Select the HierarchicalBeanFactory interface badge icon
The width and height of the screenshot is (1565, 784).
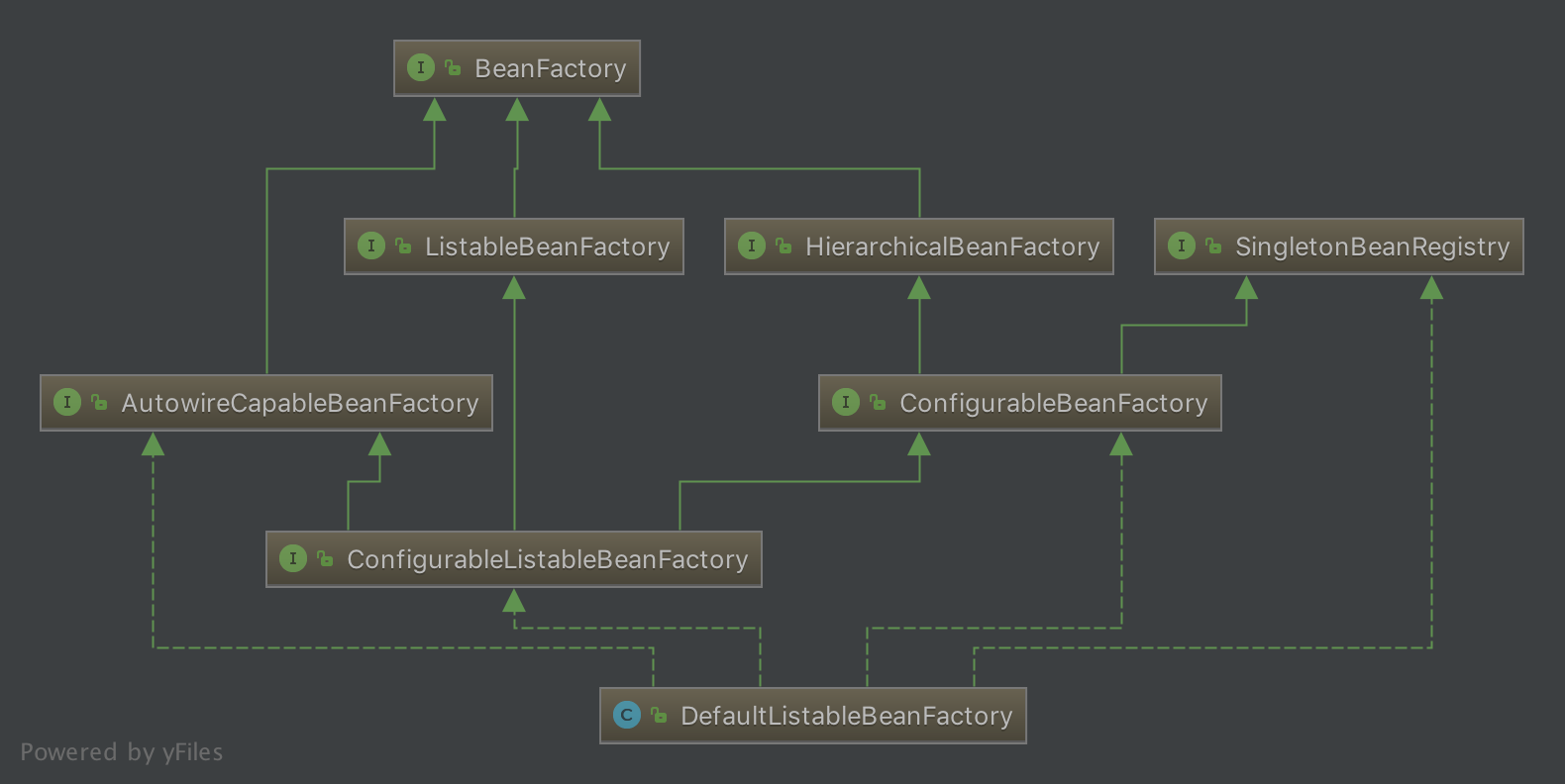752,245
